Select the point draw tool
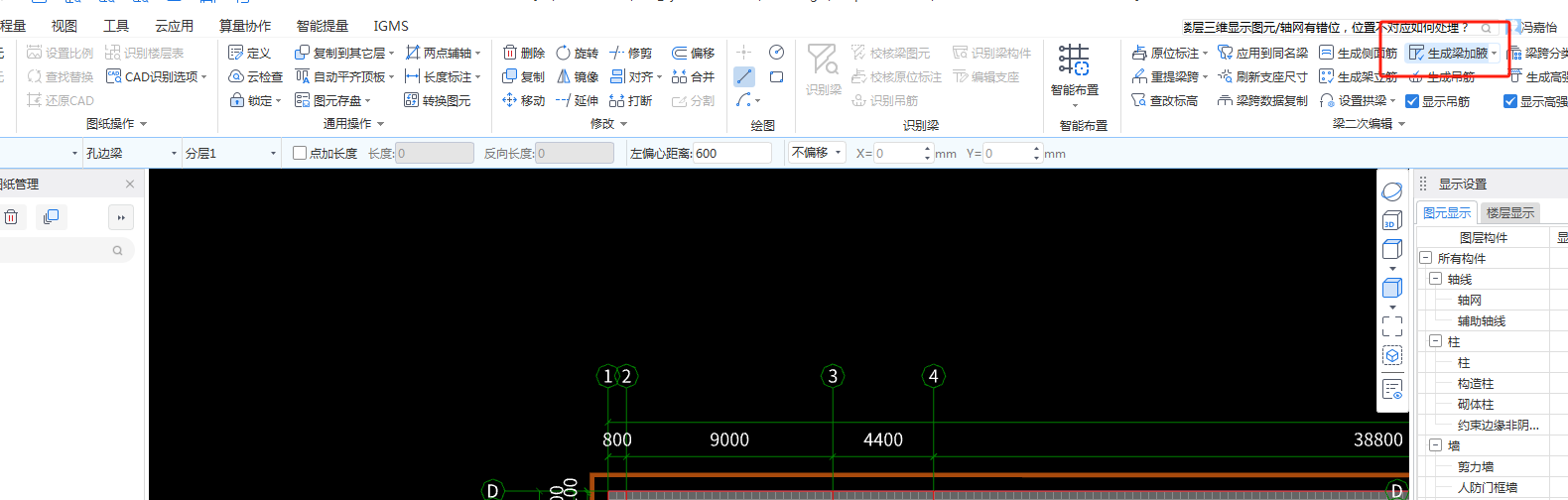 (x=743, y=52)
